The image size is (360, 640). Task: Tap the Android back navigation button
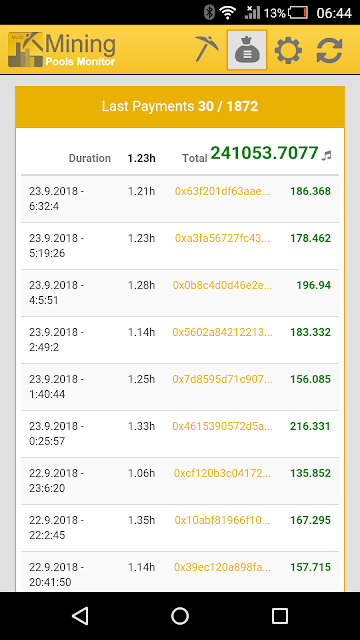click(80, 616)
